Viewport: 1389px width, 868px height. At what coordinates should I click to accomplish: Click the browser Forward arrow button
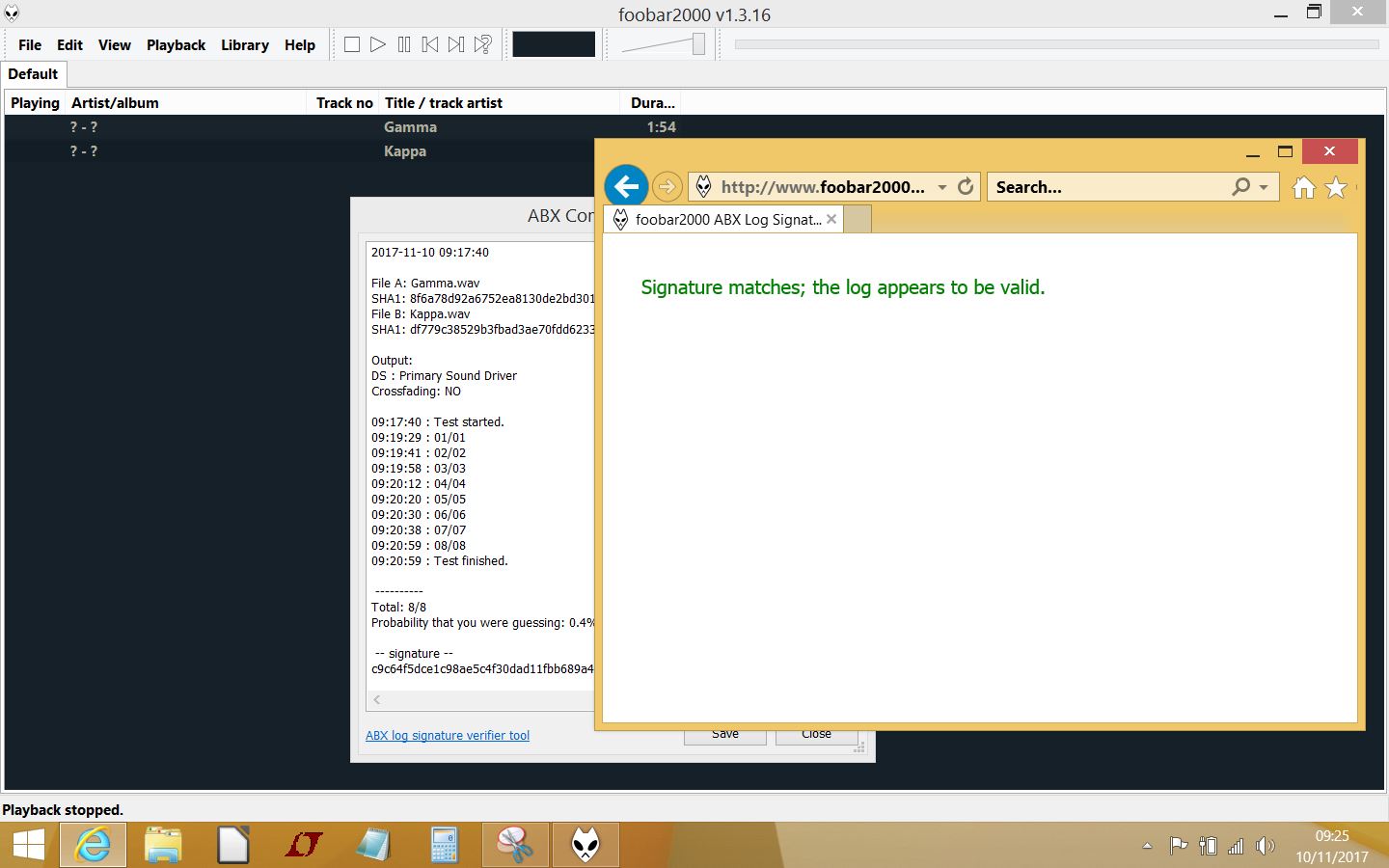tap(667, 187)
